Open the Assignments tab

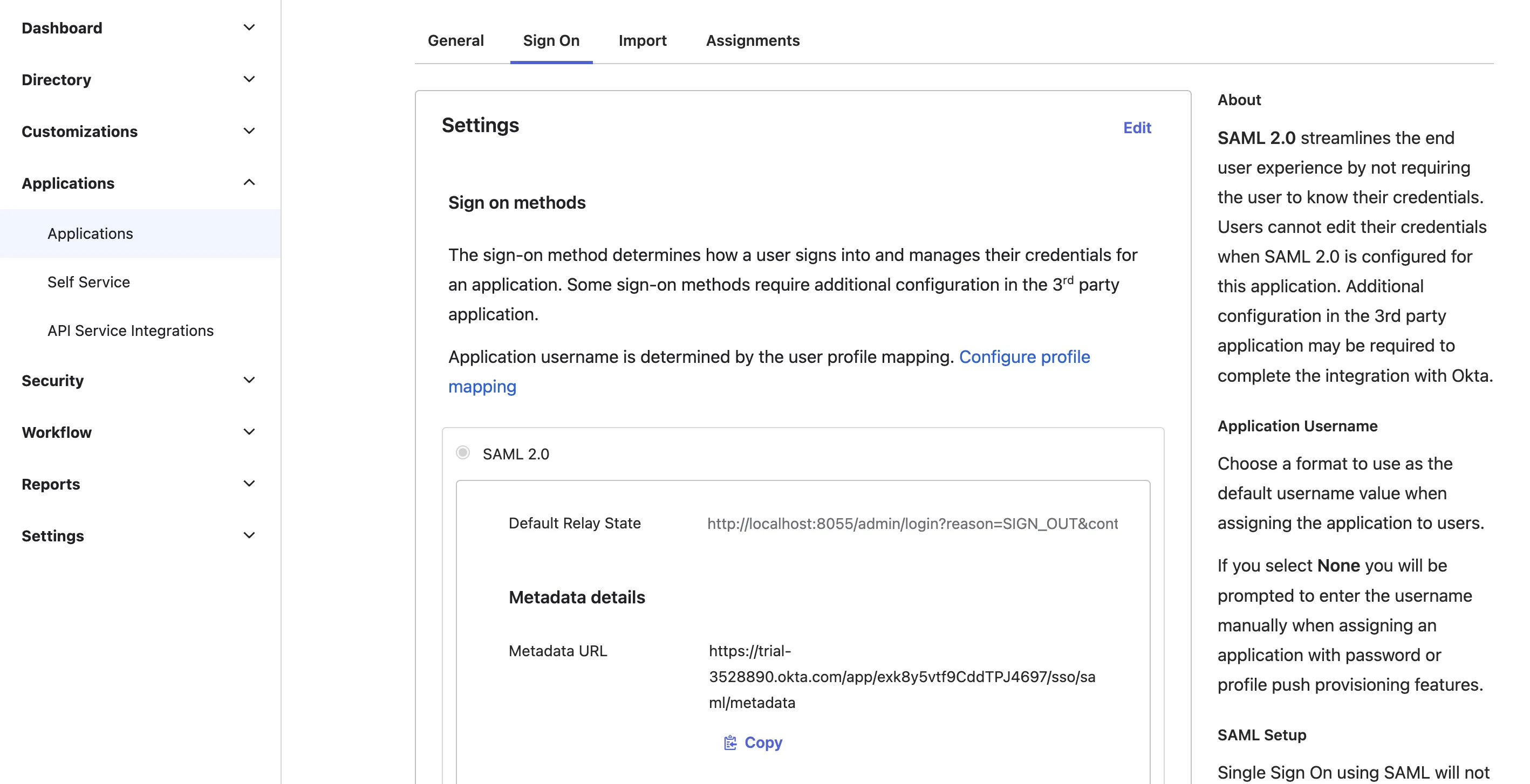point(753,41)
